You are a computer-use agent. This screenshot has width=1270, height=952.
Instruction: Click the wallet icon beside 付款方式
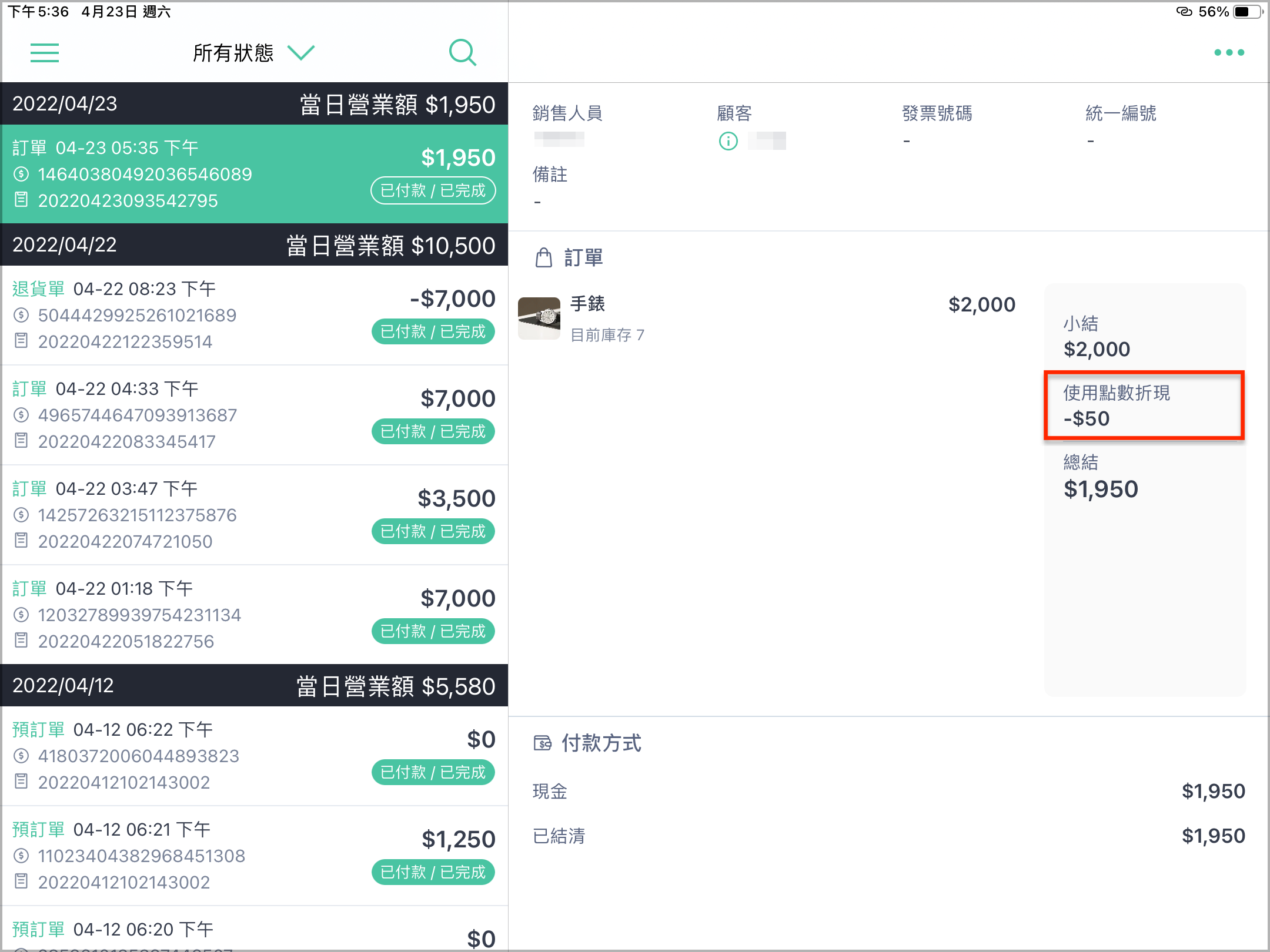click(543, 743)
